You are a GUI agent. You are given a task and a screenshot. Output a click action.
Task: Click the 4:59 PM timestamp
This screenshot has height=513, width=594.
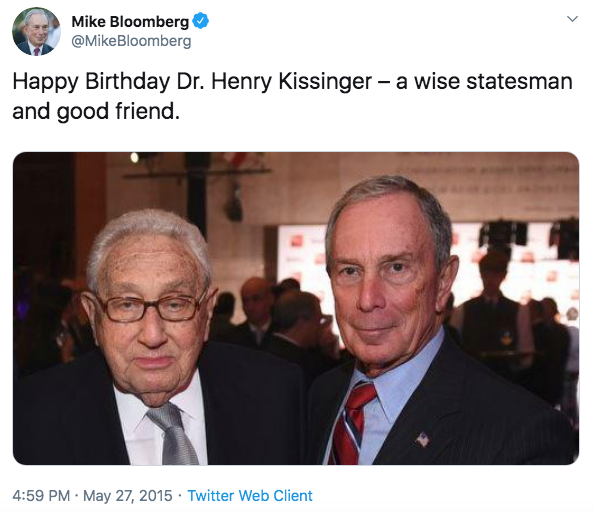[x=41, y=496]
